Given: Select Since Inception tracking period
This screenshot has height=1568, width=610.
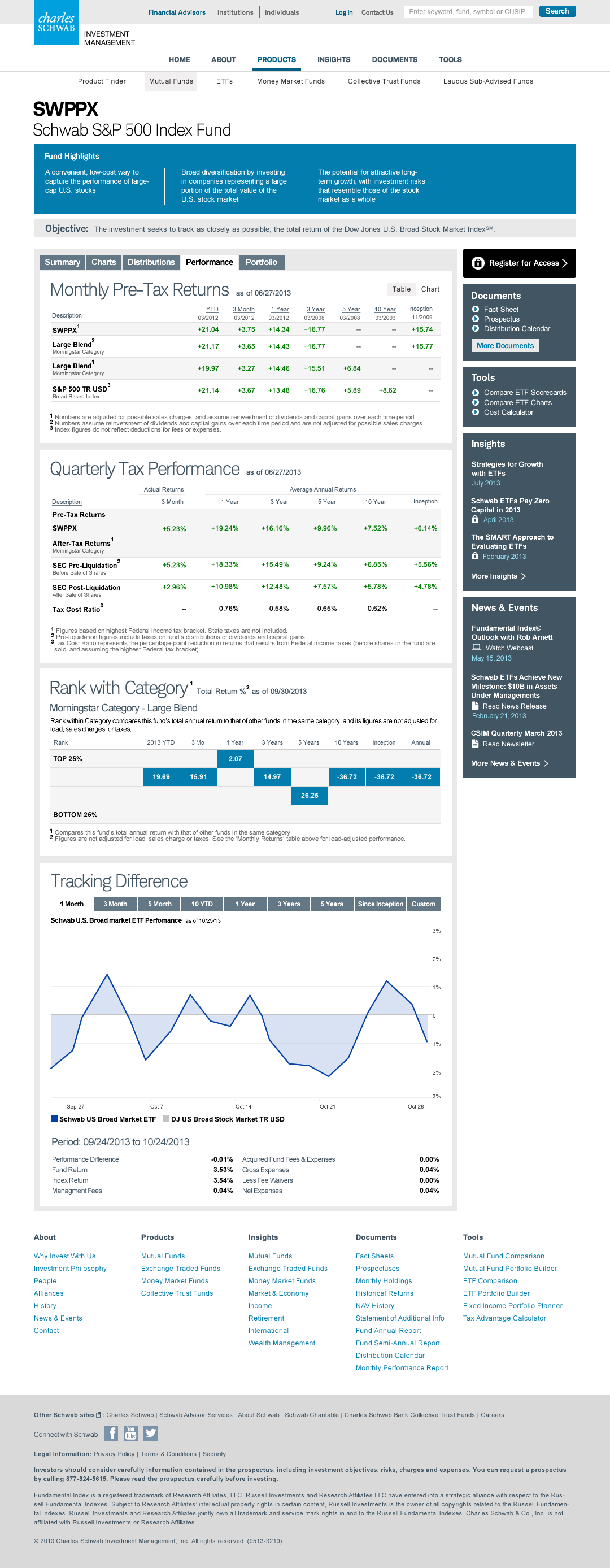Looking at the screenshot, I should click(x=380, y=904).
